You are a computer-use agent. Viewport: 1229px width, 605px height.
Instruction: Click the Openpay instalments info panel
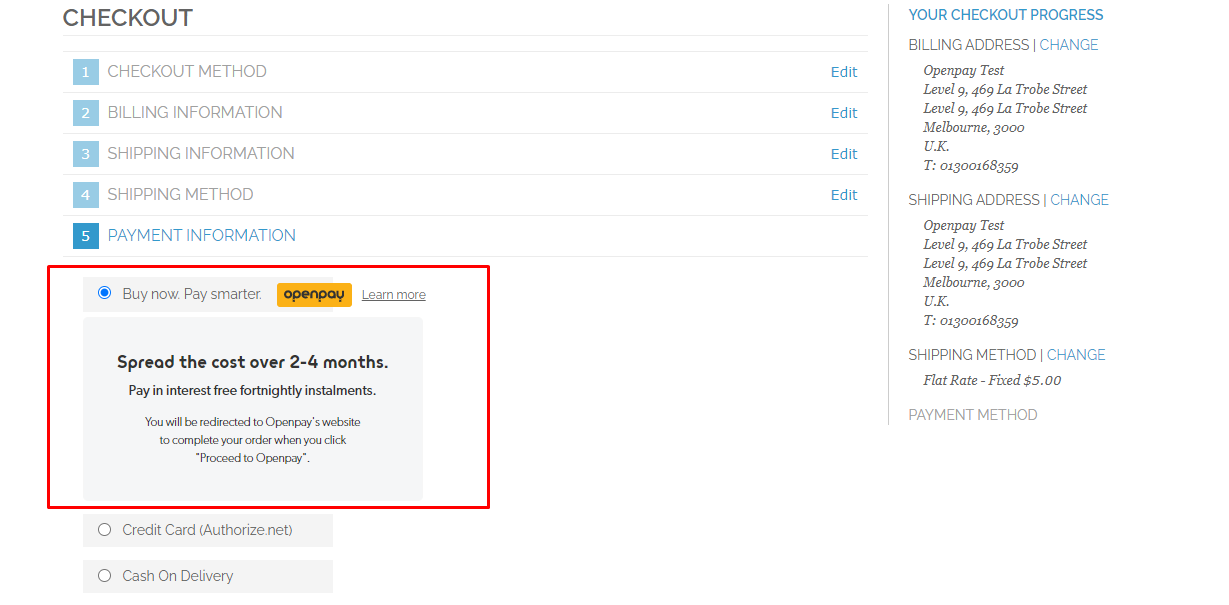(x=253, y=408)
